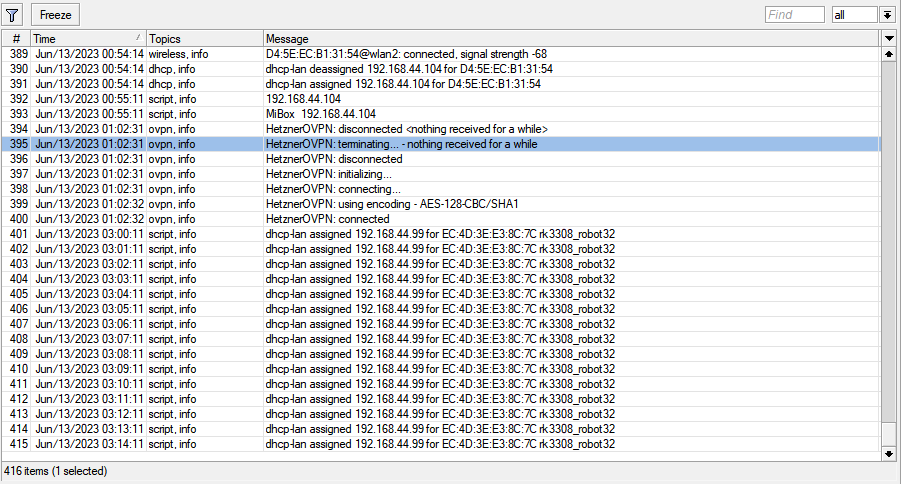Viewport: 901px width, 484px height.
Task: Select row 396 HetznerOVPN: disconnected
Action: click(441, 159)
